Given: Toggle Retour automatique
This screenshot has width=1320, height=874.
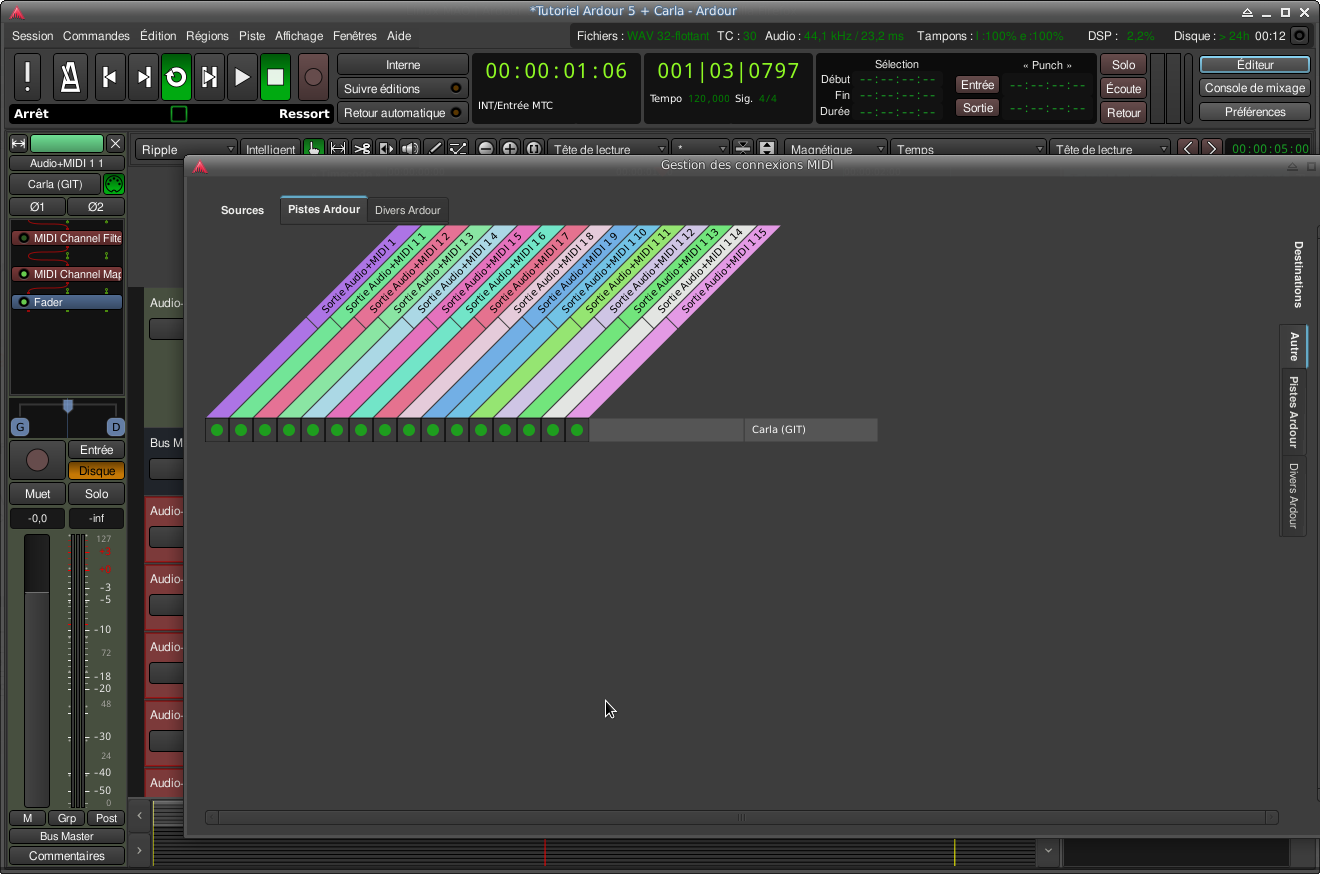Looking at the screenshot, I should [403, 113].
